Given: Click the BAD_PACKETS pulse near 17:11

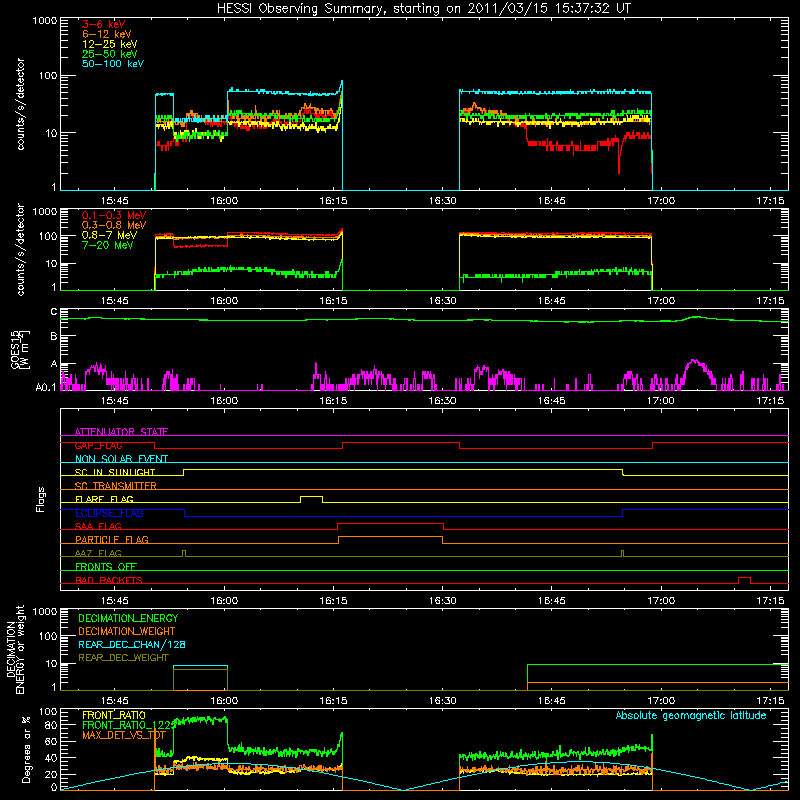Looking at the screenshot, I should click(x=744, y=578).
